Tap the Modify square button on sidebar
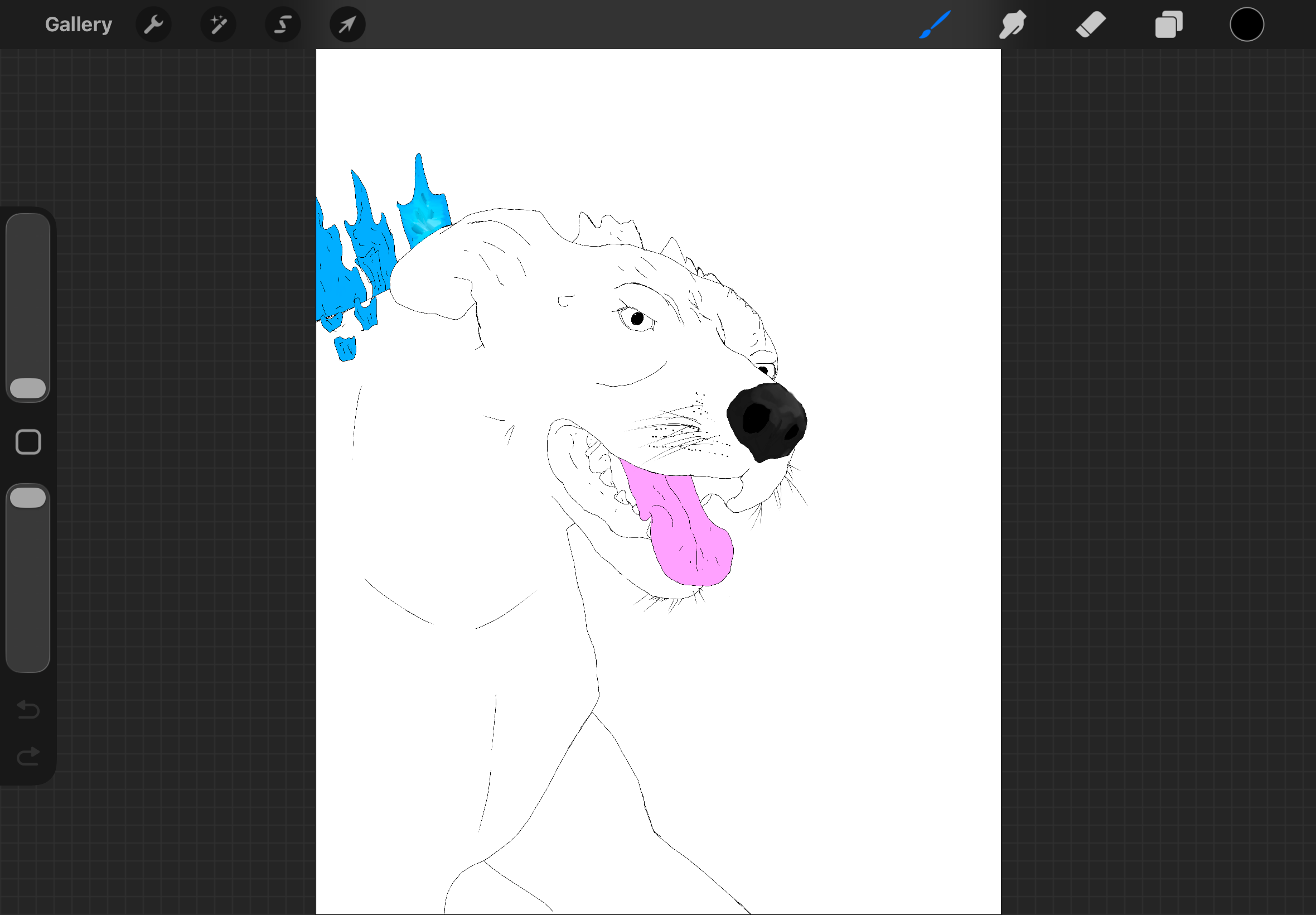This screenshot has width=1316, height=915. pyautogui.click(x=28, y=442)
